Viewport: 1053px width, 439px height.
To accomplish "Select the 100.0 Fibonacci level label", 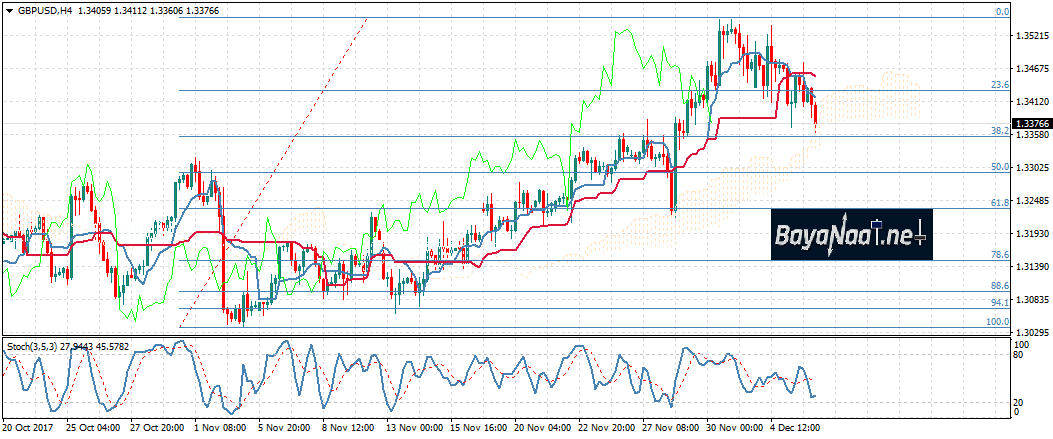I will click(997, 322).
